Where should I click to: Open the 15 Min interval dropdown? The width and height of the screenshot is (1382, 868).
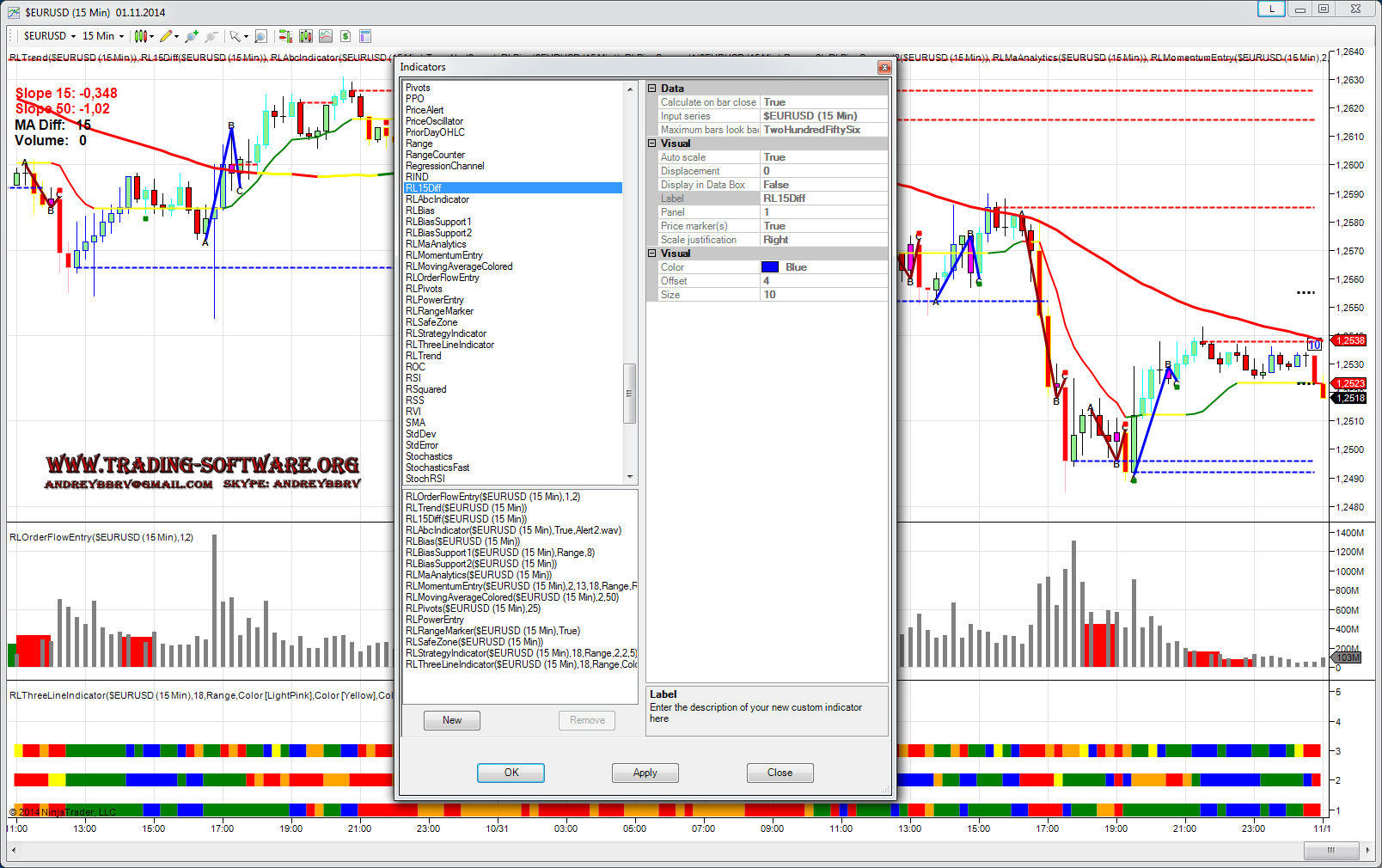click(103, 36)
